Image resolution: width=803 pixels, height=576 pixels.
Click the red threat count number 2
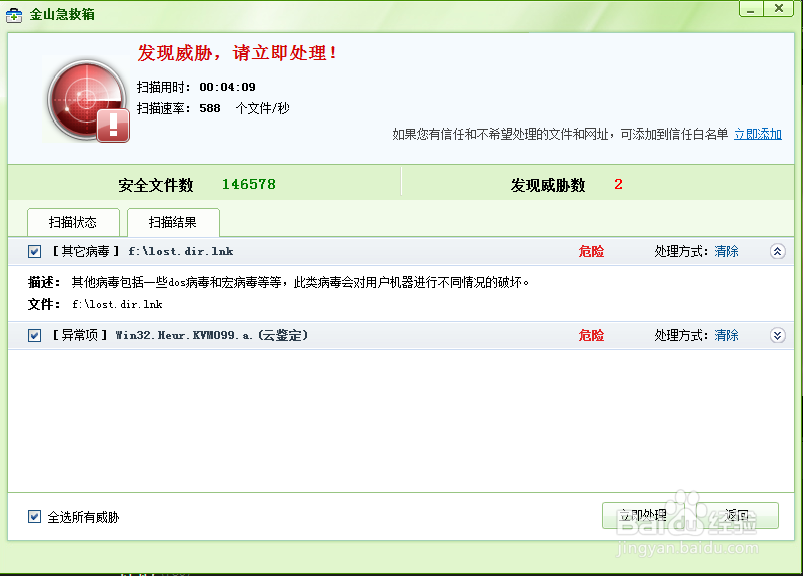pyautogui.click(x=620, y=184)
